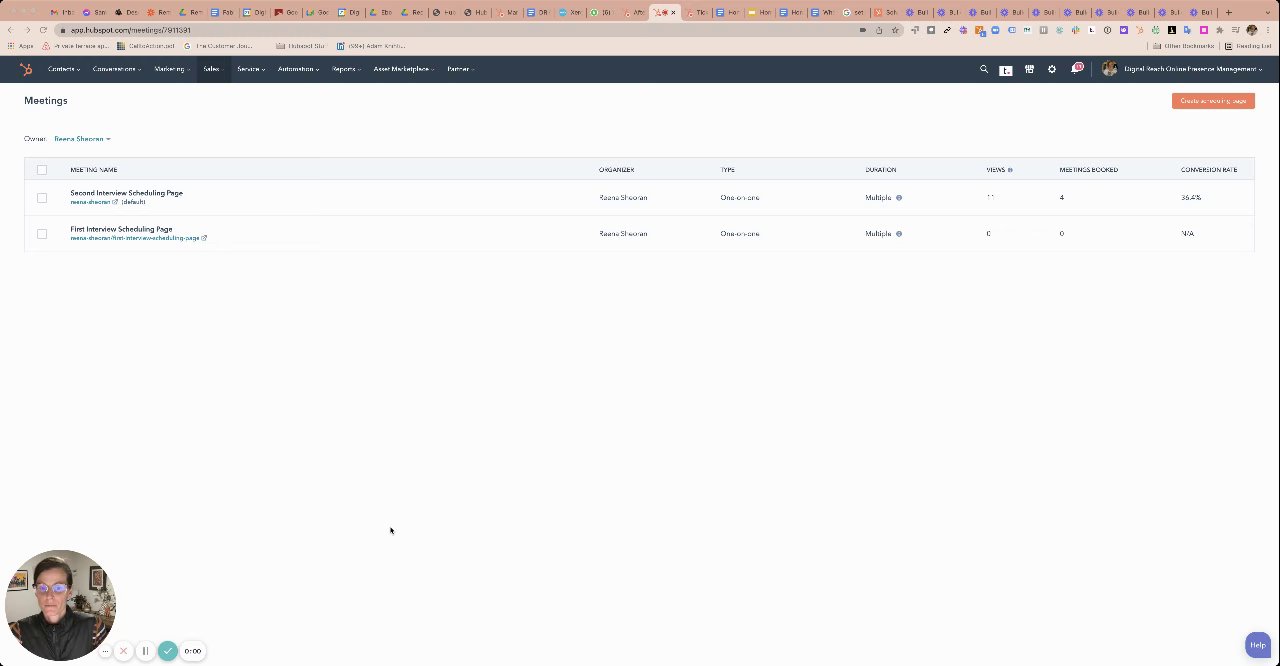Open the Chrome three-dot menu
This screenshot has width=1280, height=666.
(x=1268, y=30)
